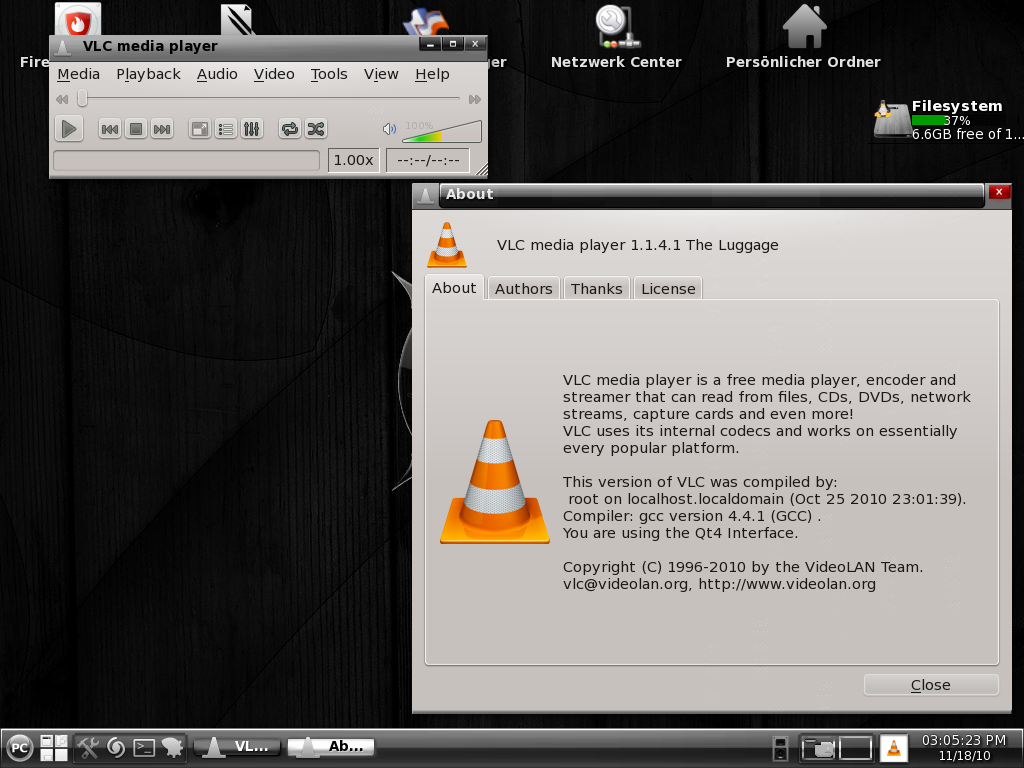1024x768 pixels.
Task: Enable loop playback mode
Action: [x=290, y=128]
